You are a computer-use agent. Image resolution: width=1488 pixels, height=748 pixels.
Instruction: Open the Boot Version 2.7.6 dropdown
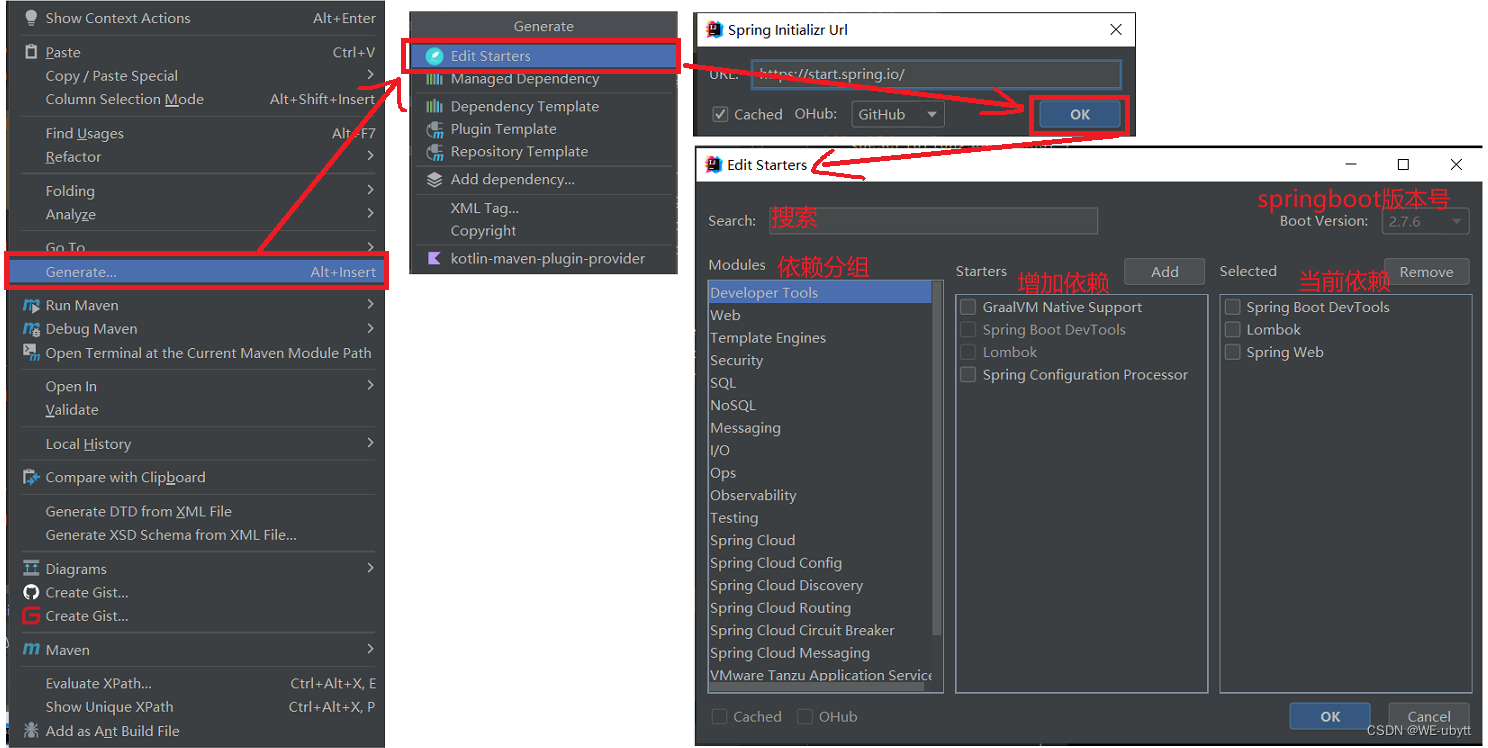pos(1426,221)
